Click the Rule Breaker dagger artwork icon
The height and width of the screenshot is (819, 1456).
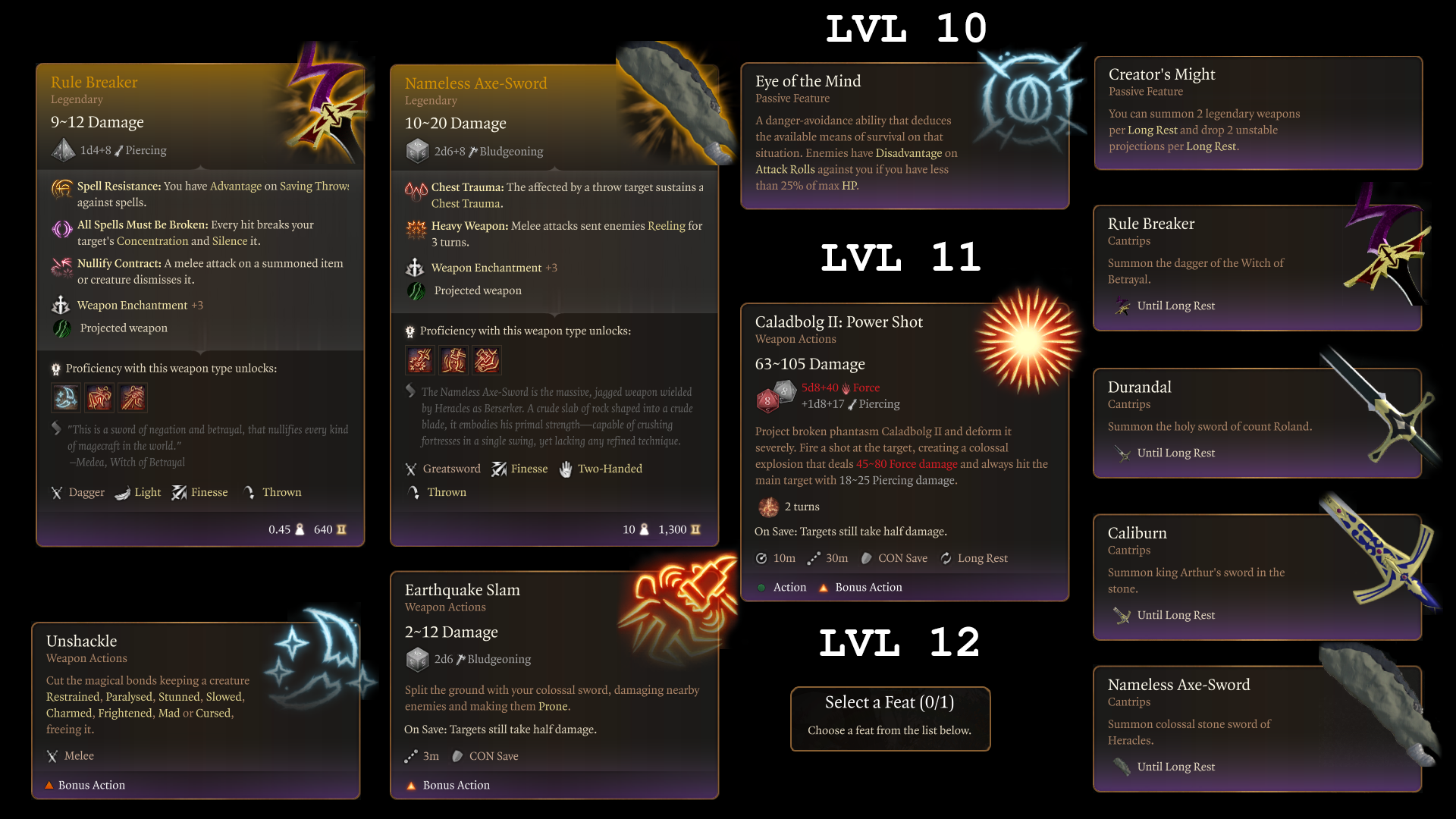coord(328,102)
